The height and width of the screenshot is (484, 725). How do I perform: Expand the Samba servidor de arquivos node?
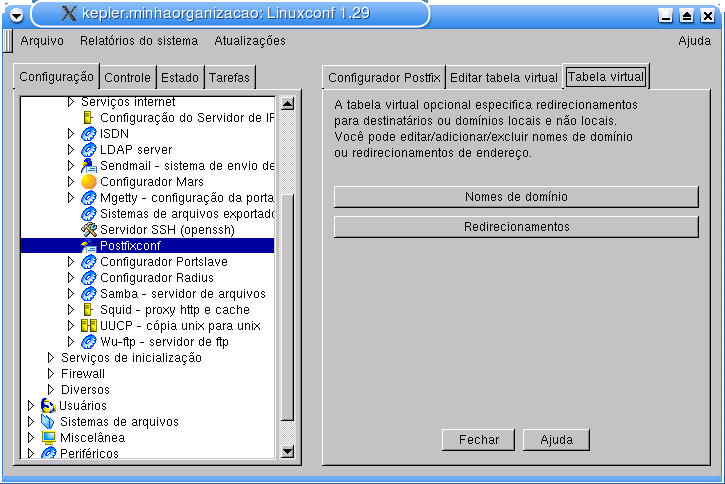[x=70, y=294]
